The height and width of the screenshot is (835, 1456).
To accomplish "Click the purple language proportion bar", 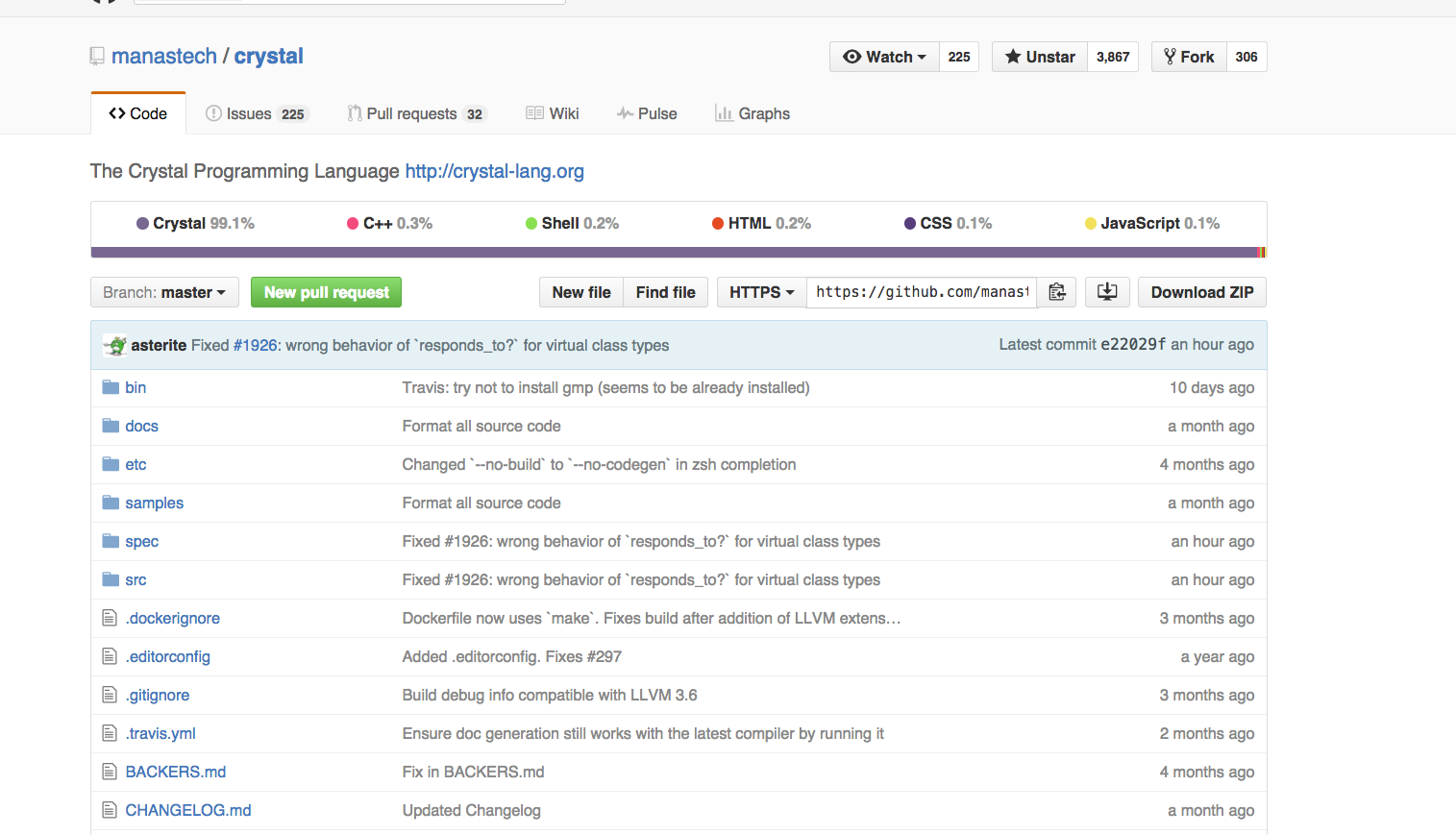I will click(674, 253).
